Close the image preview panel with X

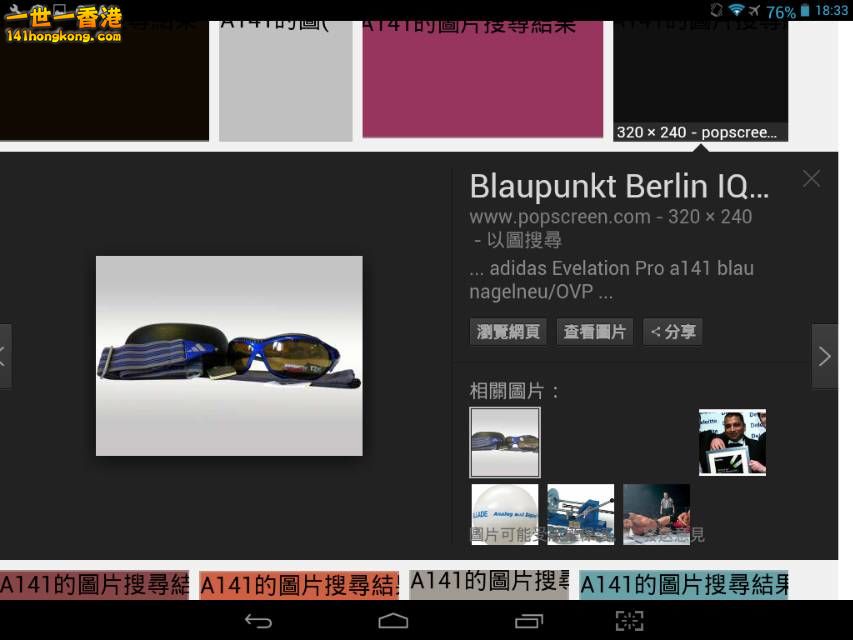tap(811, 179)
